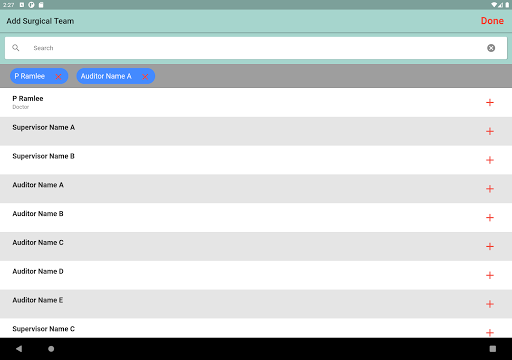Add Auditor Name C with plus icon
512x360 pixels.
(x=490, y=246)
